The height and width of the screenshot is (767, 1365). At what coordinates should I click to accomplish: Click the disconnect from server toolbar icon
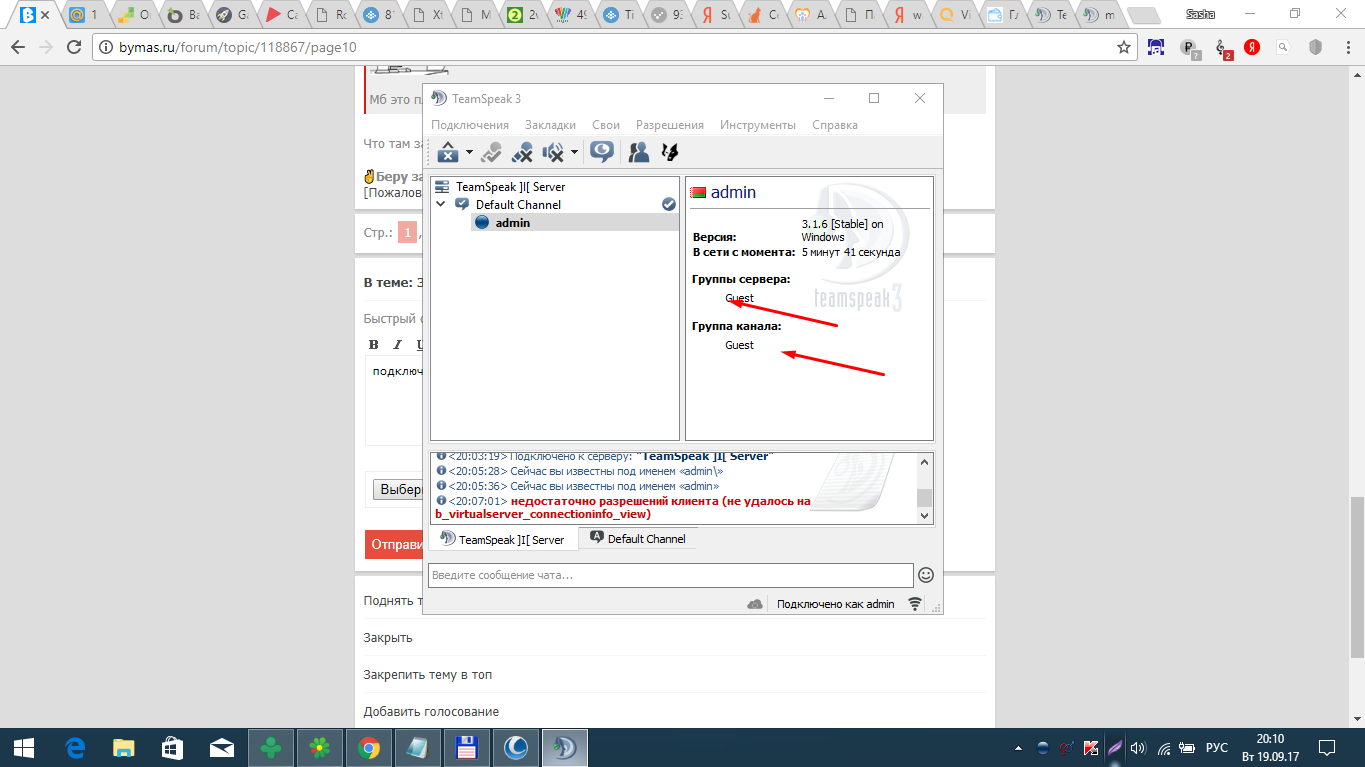[x=447, y=152]
